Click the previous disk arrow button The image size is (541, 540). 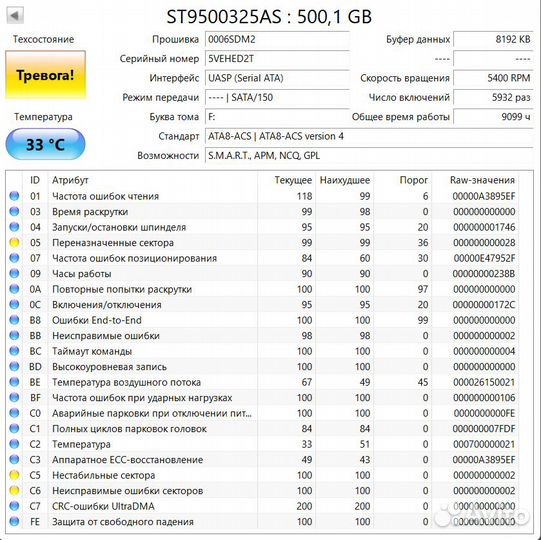(15, 15)
